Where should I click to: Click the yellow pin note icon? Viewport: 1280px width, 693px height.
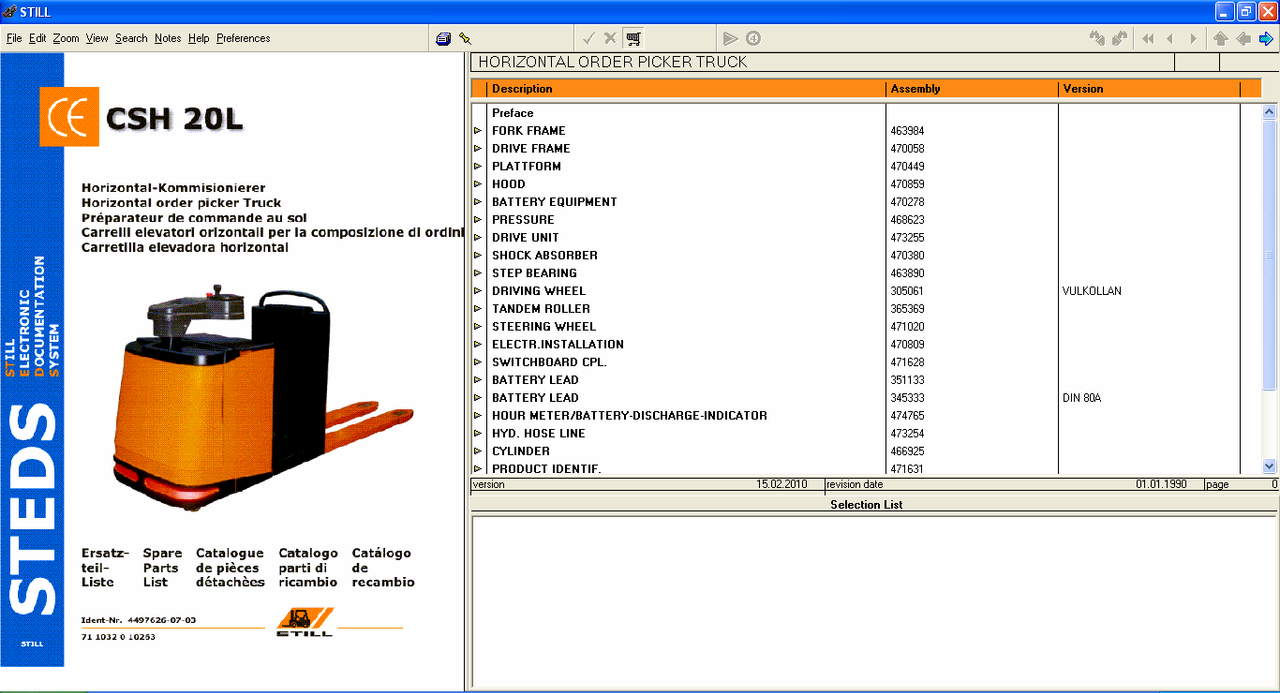tap(465, 39)
